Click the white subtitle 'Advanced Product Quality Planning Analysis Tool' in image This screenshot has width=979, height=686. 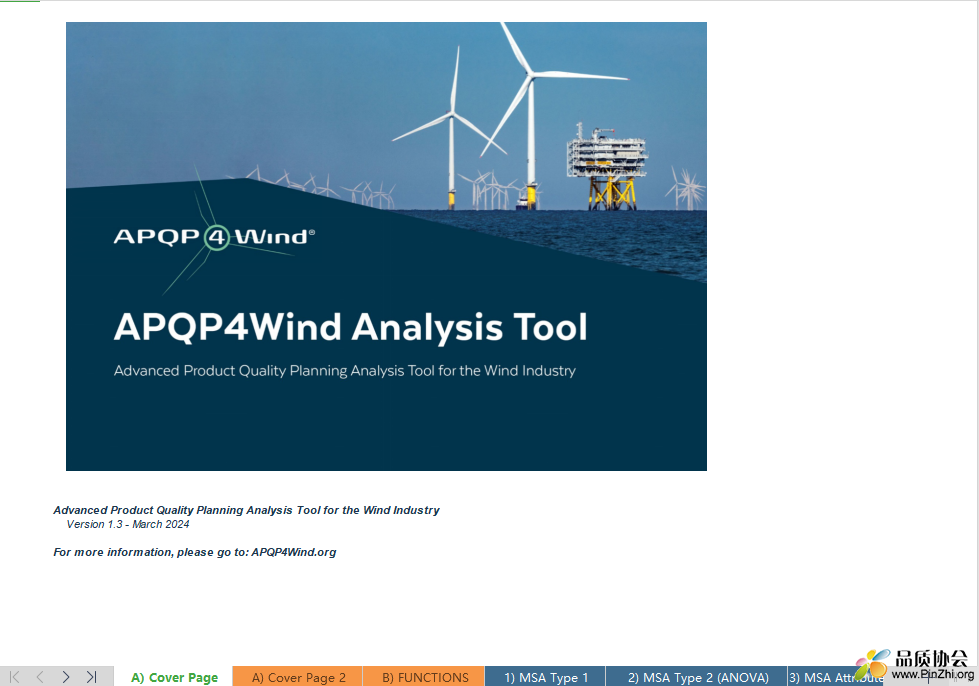[x=345, y=371]
